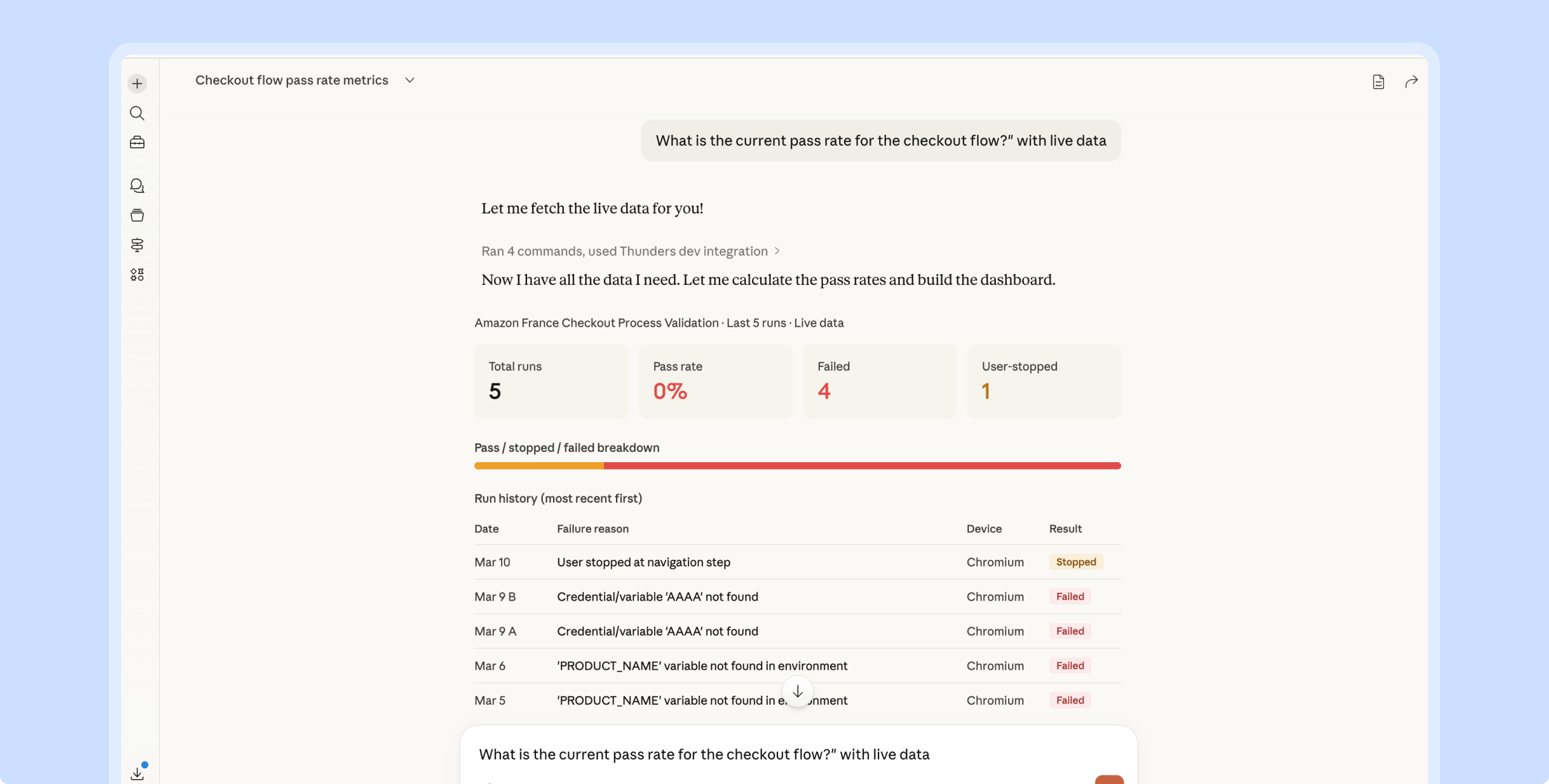Click the Failed badge on Mar 6 row
1549x784 pixels.
(1070, 665)
